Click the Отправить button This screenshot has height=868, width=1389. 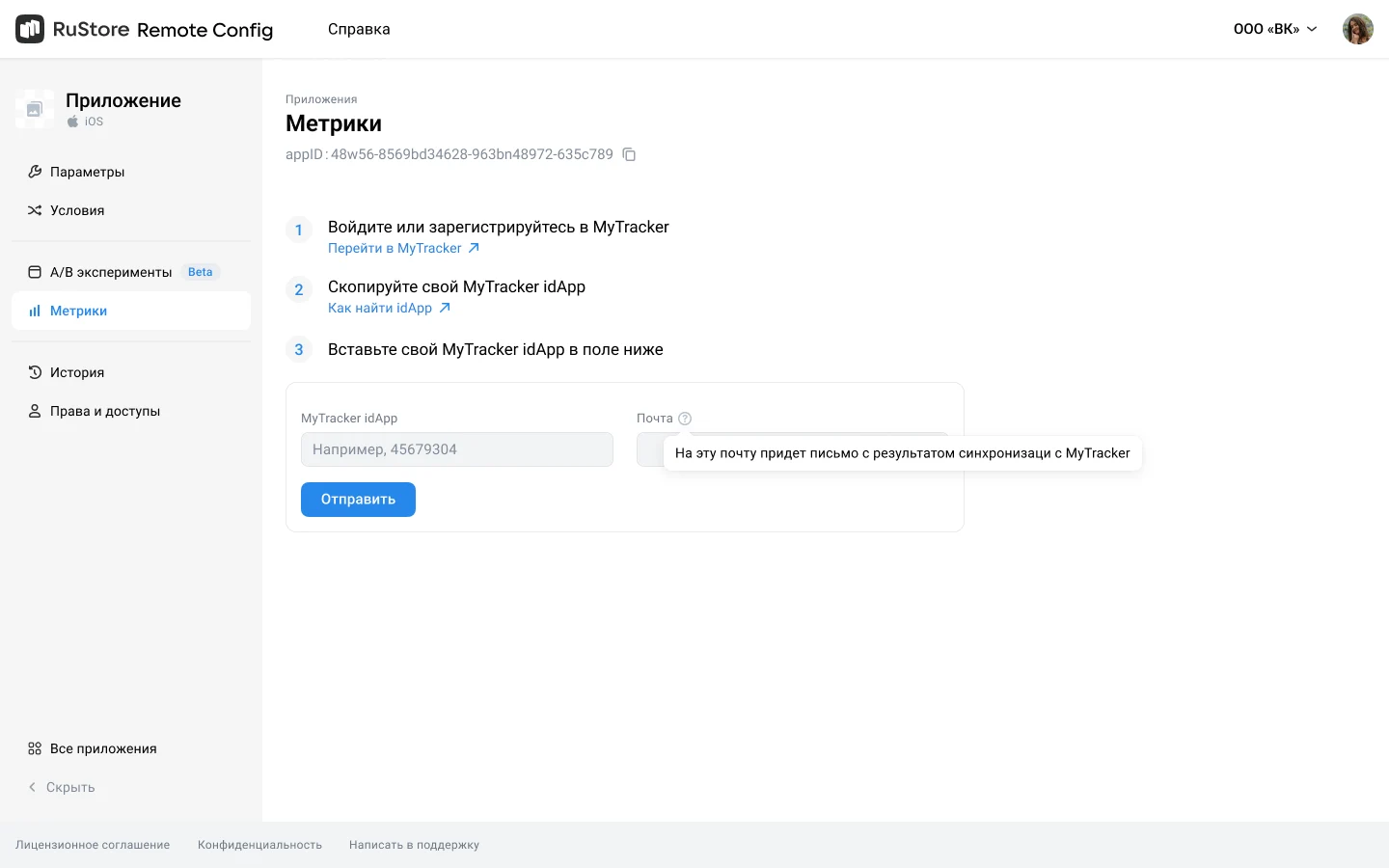click(358, 500)
